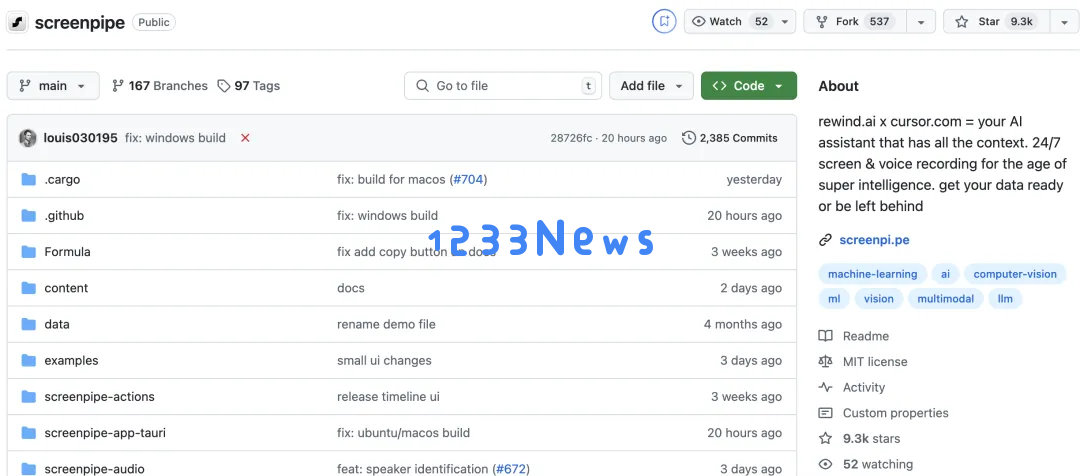
Task: Open pull request #672 link
Action: [x=511, y=469]
